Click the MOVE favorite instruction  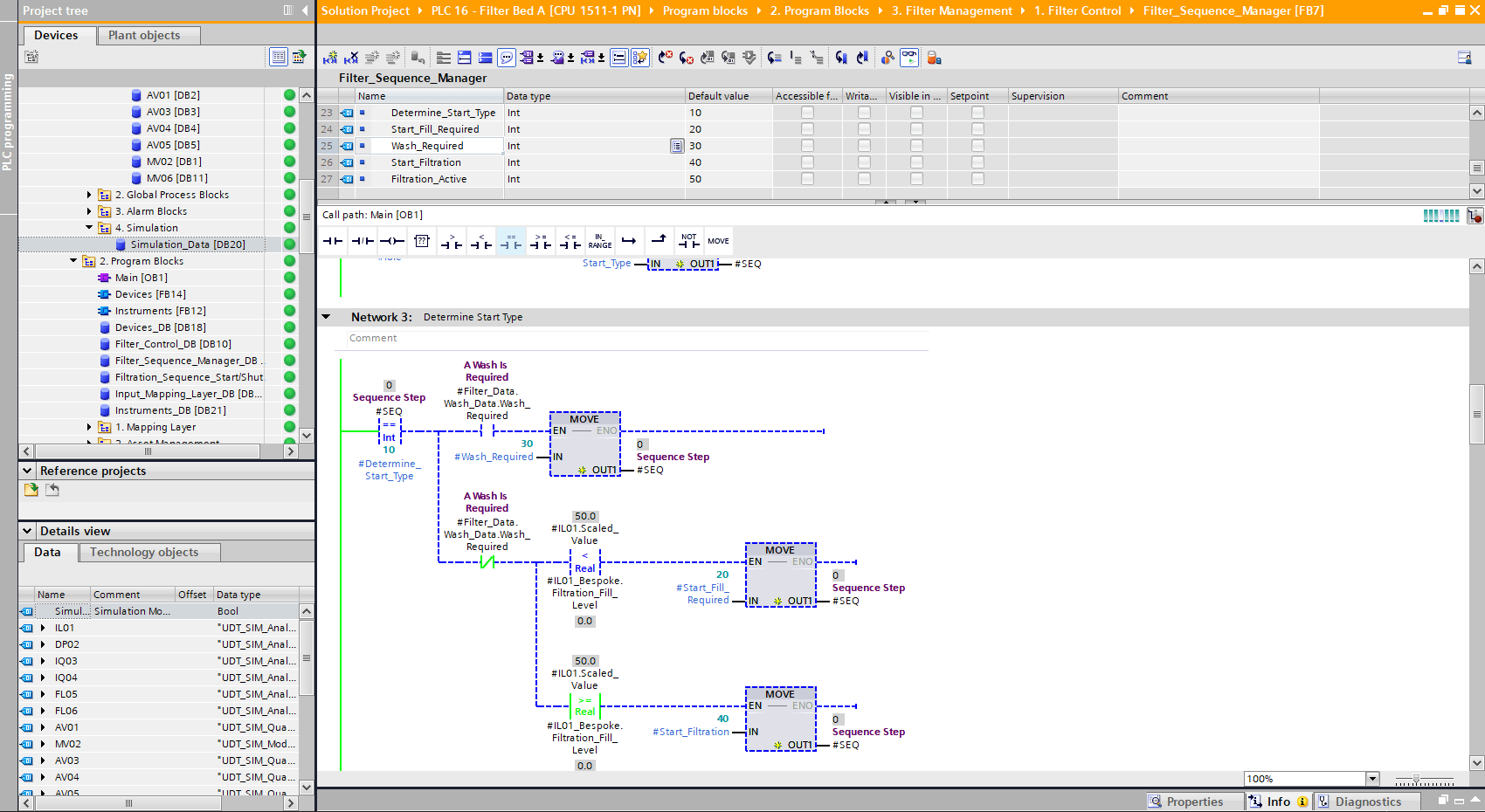coord(718,241)
